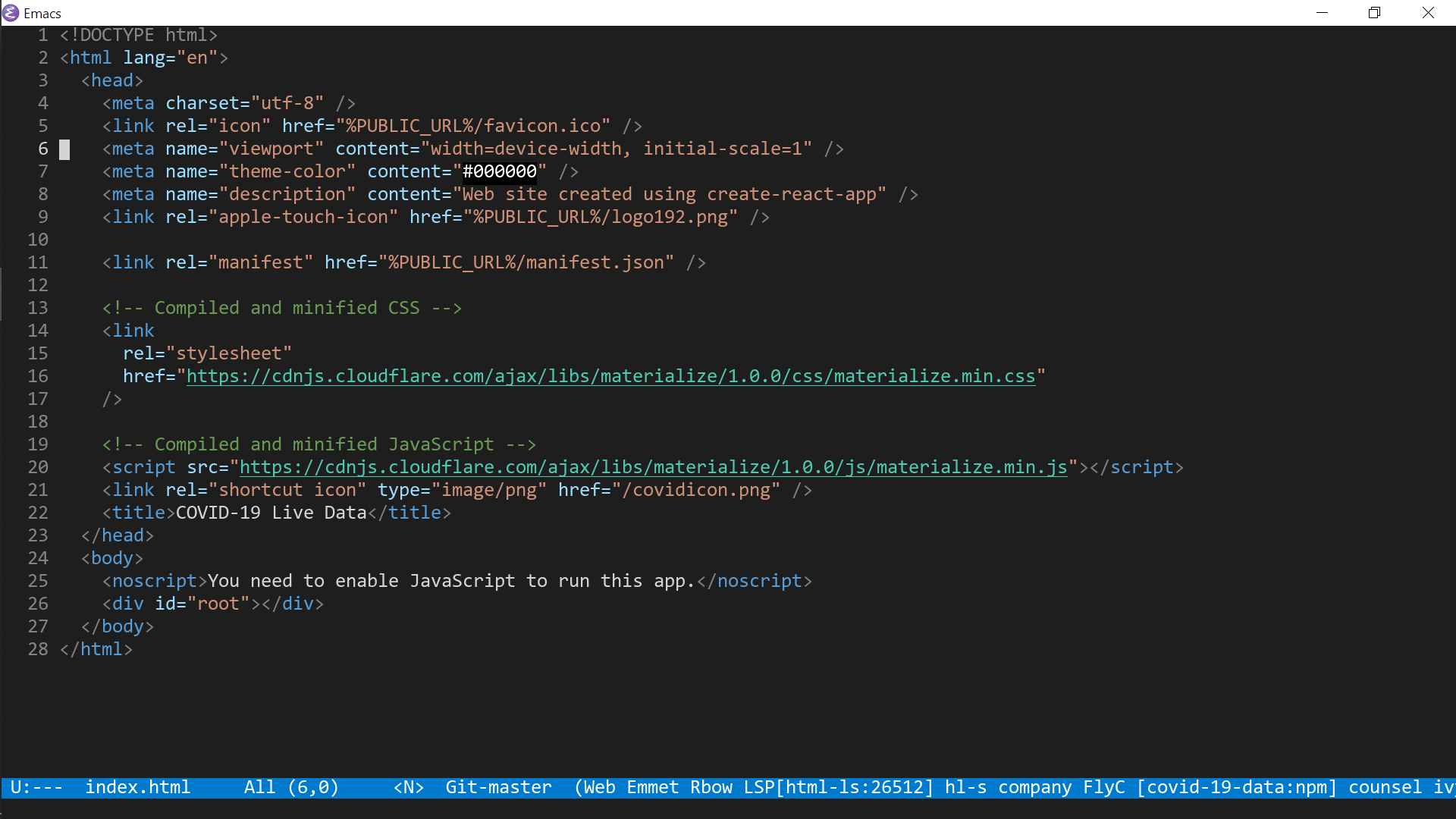
Task: Click the index.html buffer name in mode line
Action: 137,787
